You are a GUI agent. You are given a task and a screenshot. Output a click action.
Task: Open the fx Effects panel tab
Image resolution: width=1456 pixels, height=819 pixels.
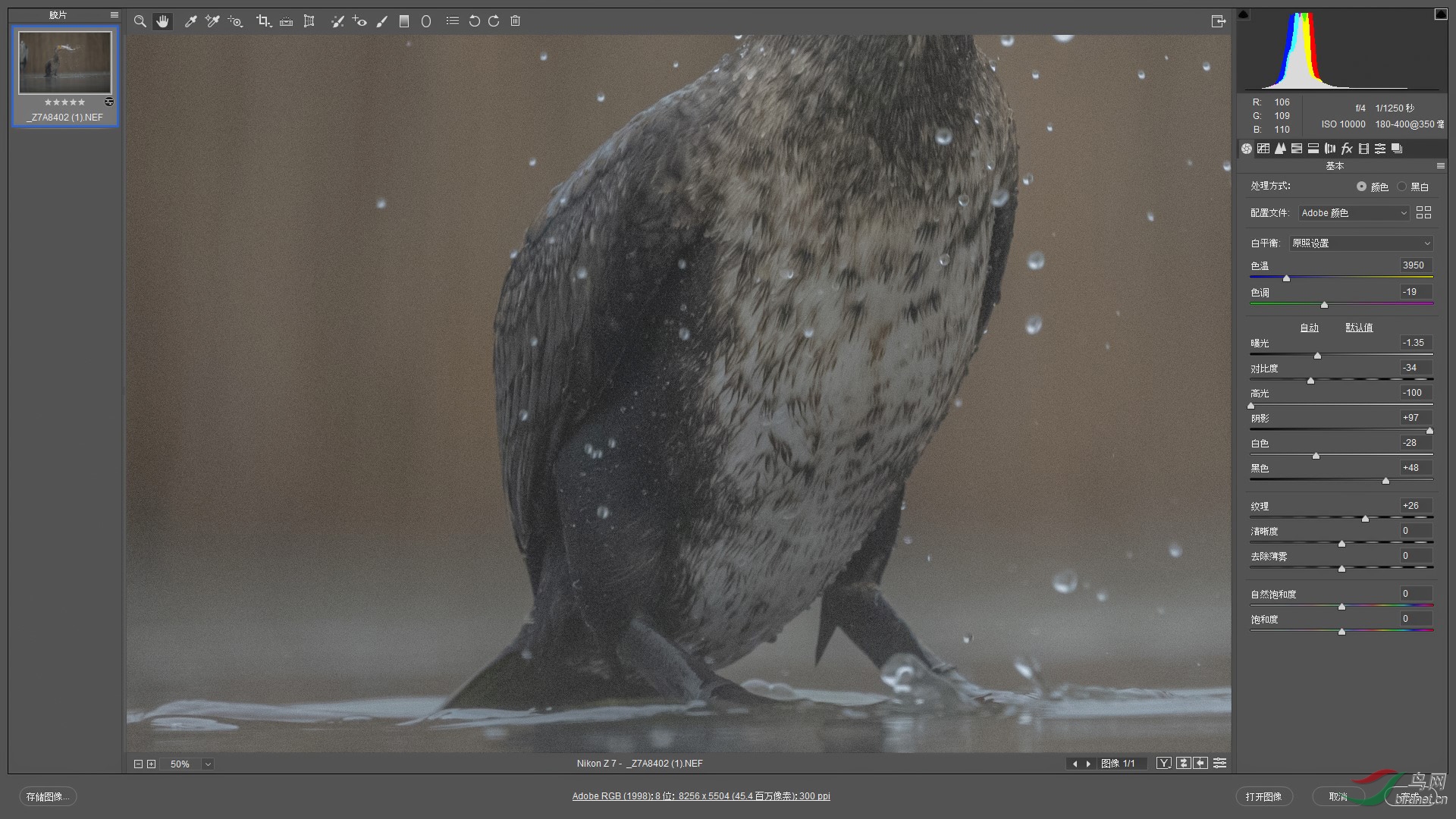point(1347,149)
